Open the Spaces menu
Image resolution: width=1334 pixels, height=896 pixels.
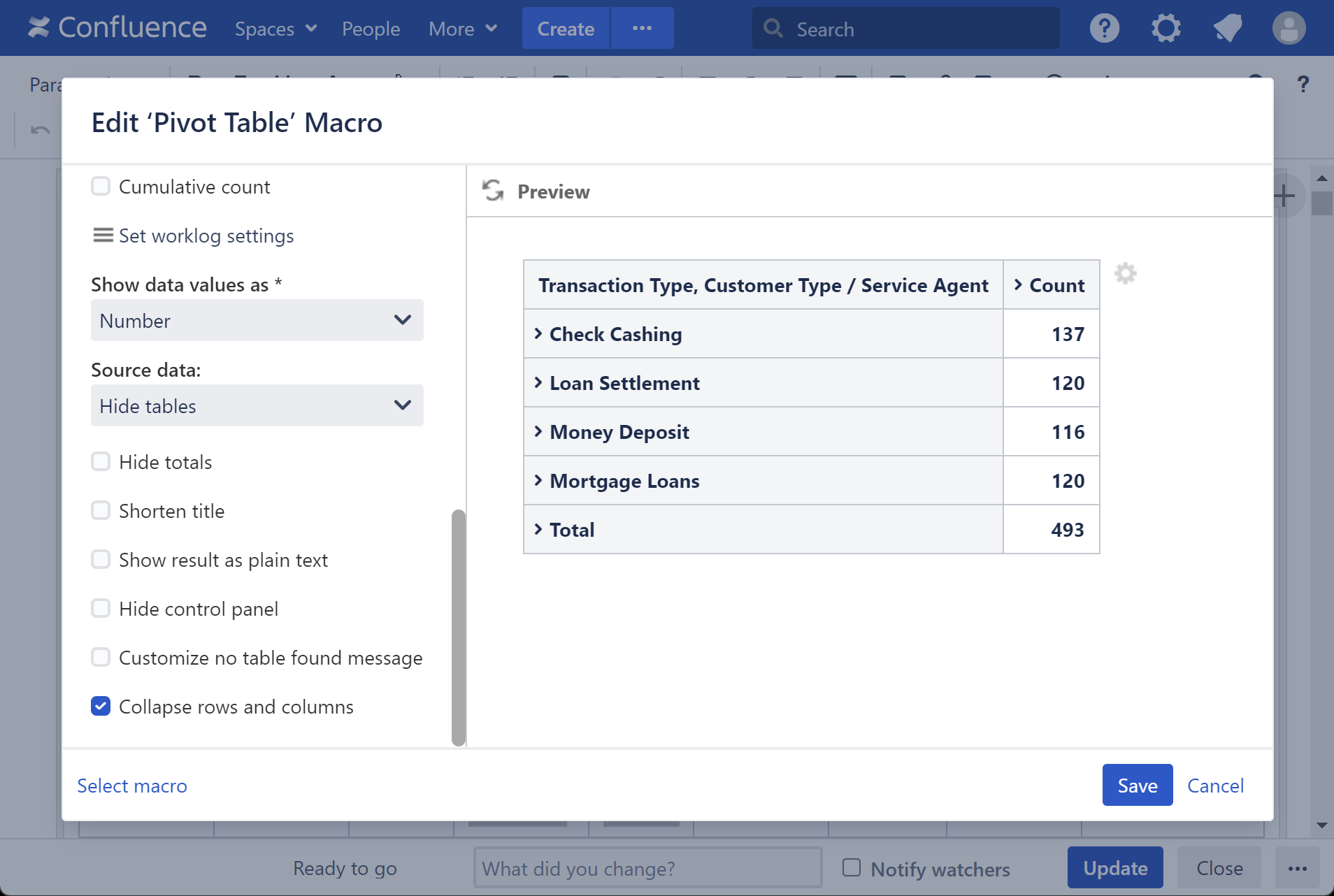[275, 29]
